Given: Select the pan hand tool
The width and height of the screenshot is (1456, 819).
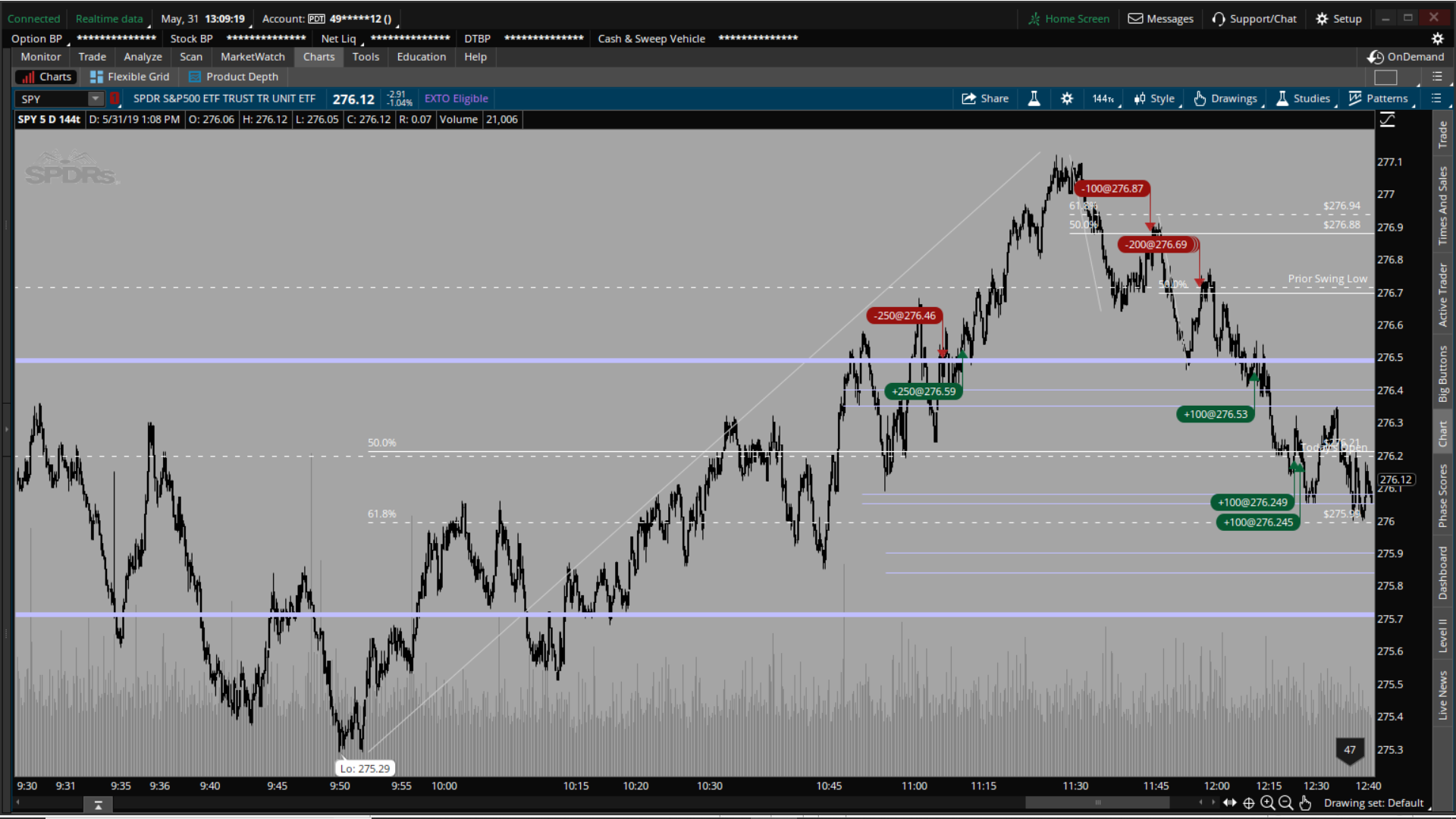Looking at the screenshot, I should pyautogui.click(x=1305, y=803).
